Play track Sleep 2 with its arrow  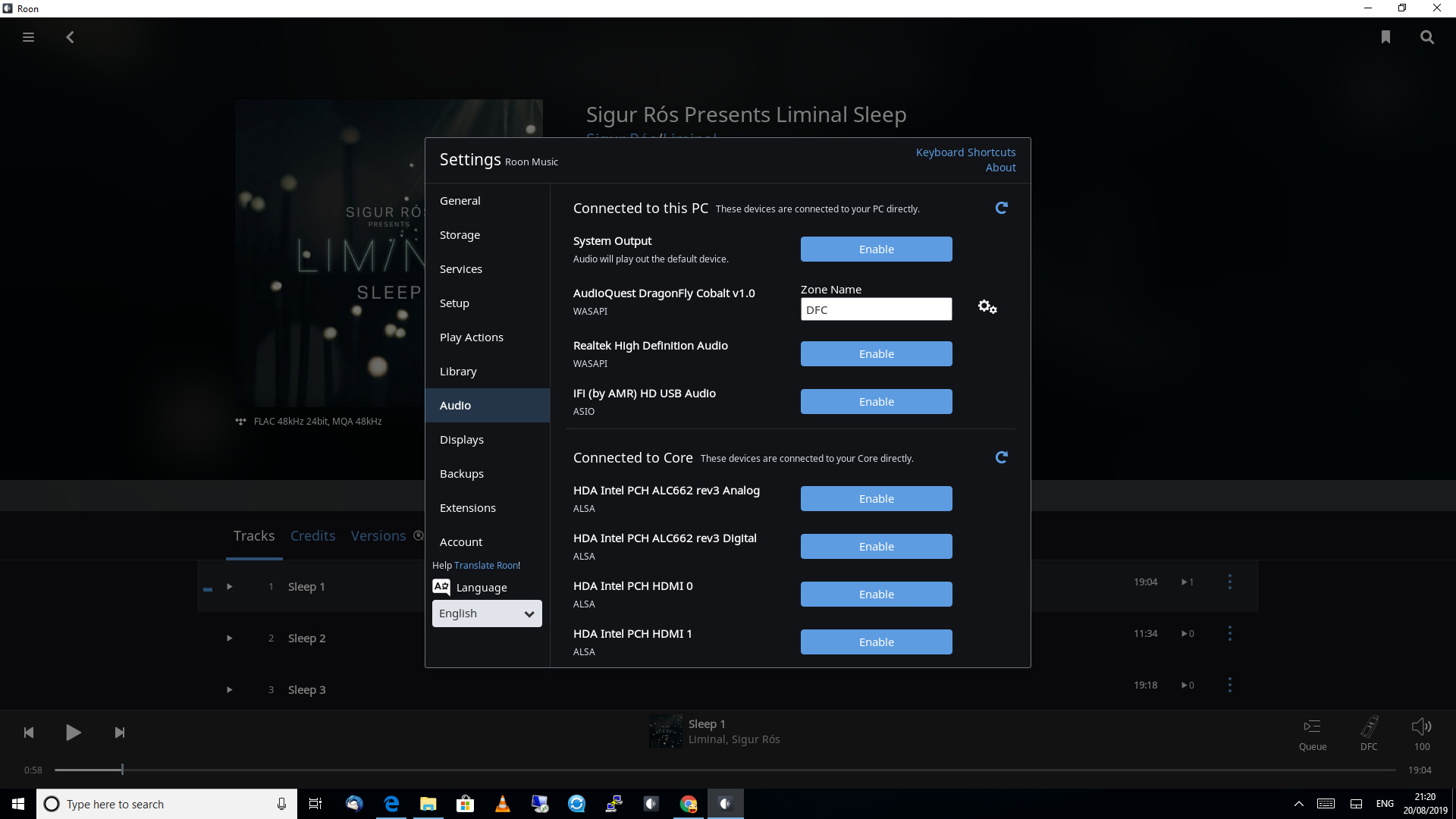(x=229, y=638)
